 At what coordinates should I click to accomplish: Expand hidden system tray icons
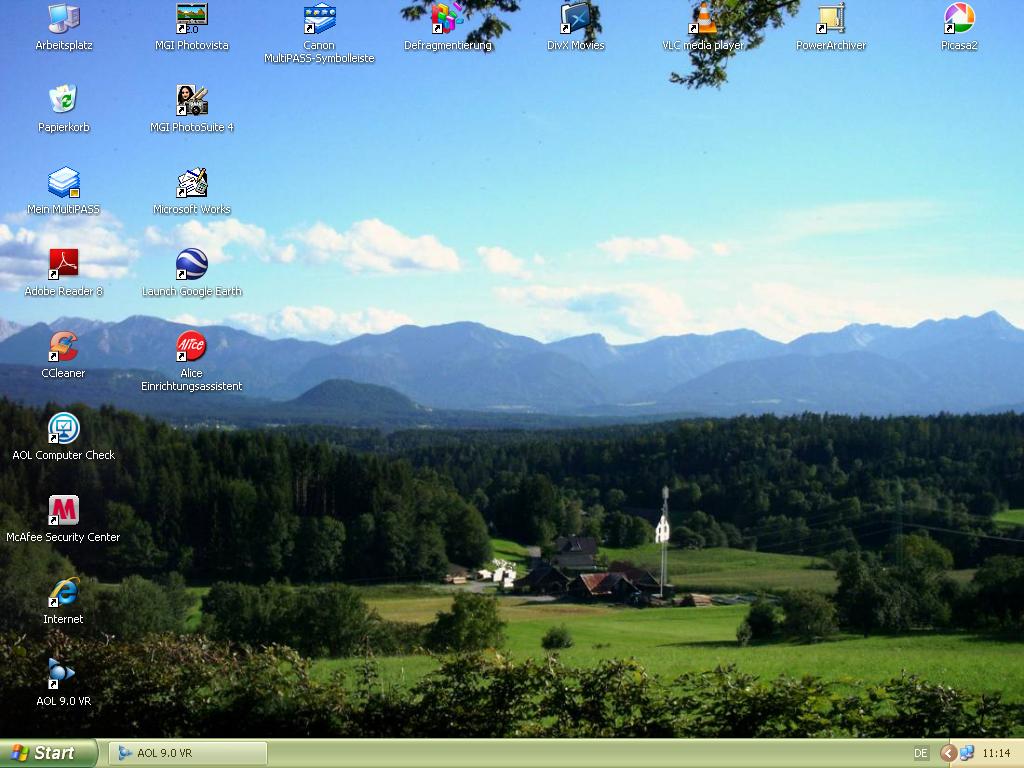(x=947, y=753)
